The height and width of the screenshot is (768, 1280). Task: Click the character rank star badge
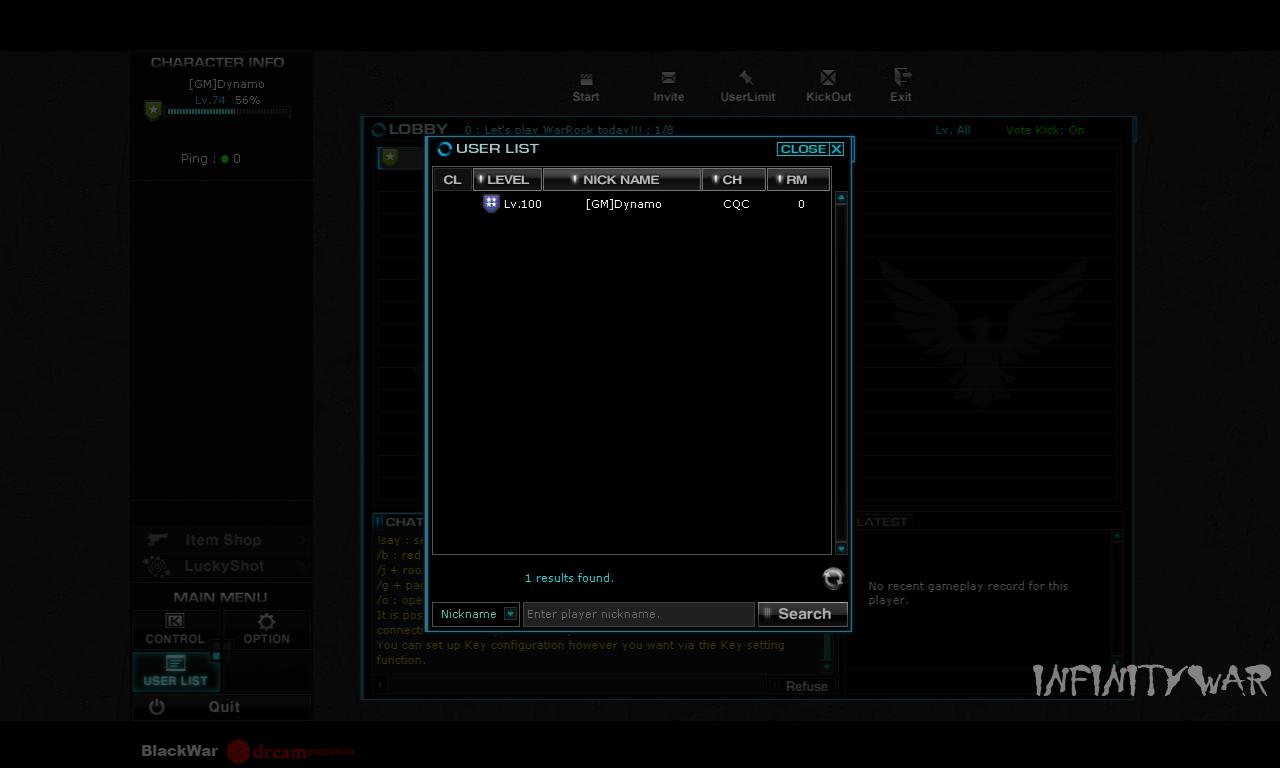click(x=153, y=110)
